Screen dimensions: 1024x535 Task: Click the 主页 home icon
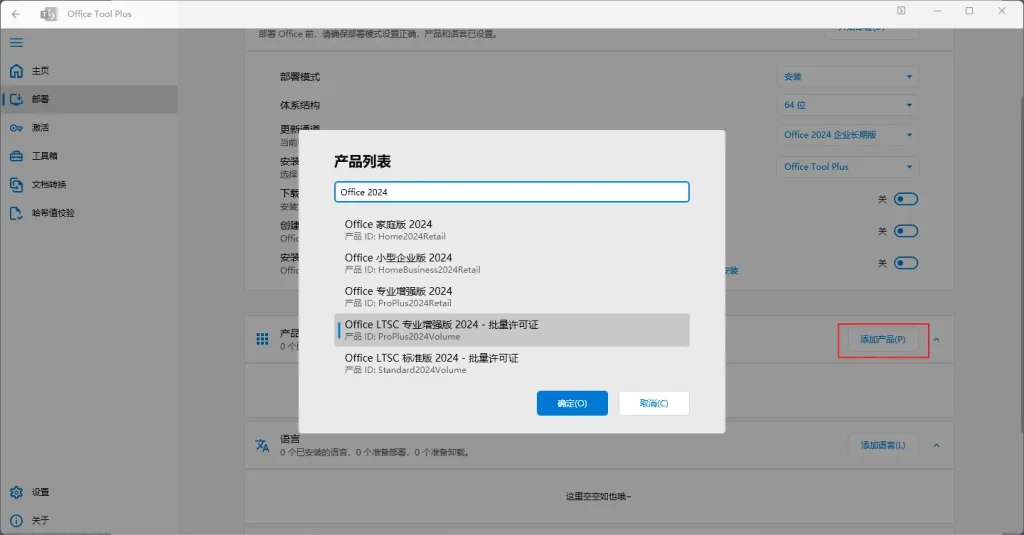16,71
